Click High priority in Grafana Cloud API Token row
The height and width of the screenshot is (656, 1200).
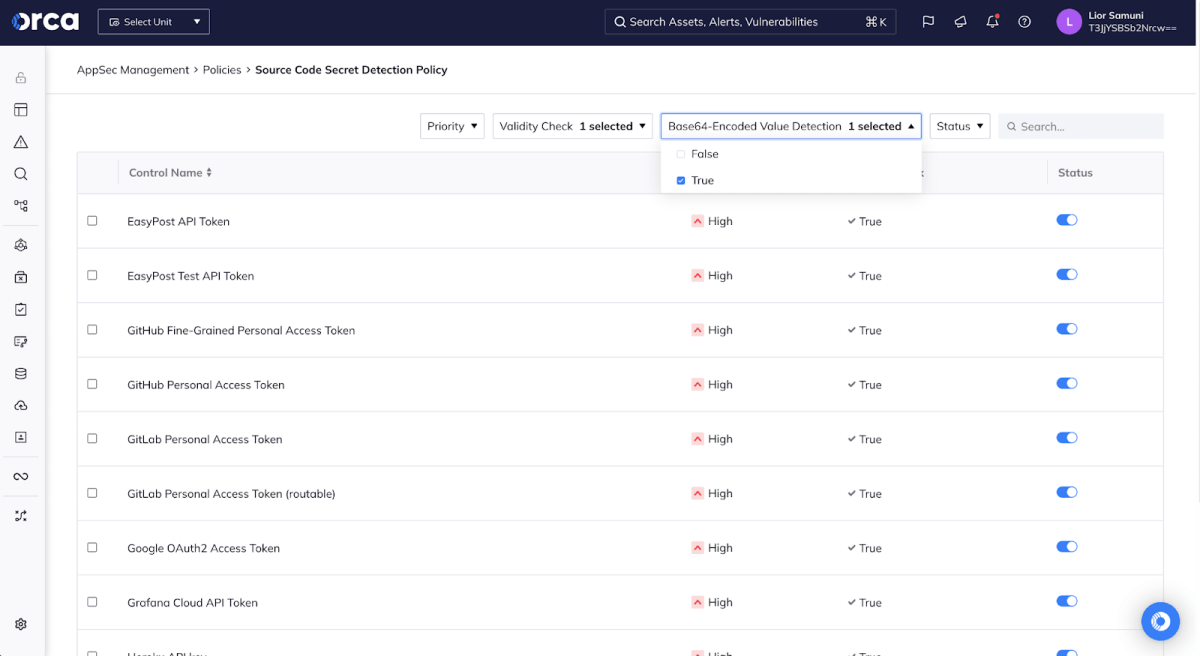pos(712,603)
